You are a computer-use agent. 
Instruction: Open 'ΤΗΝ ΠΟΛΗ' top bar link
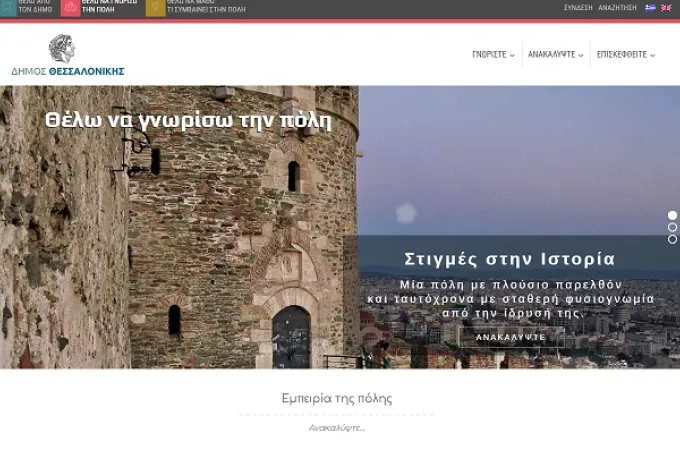pos(98,10)
